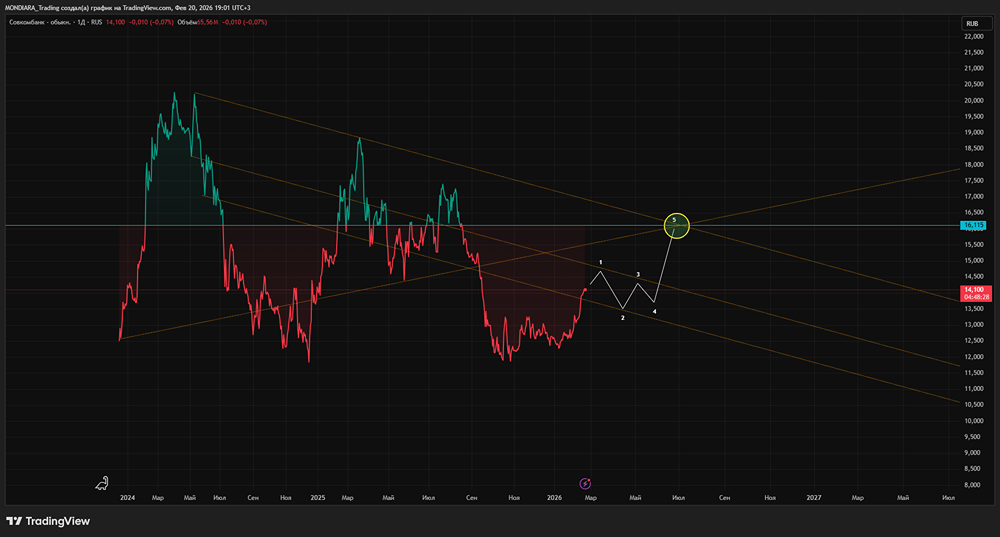This screenshot has width=1000, height=537.
Task: Click the 2024 label on time axis
Action: (127, 497)
